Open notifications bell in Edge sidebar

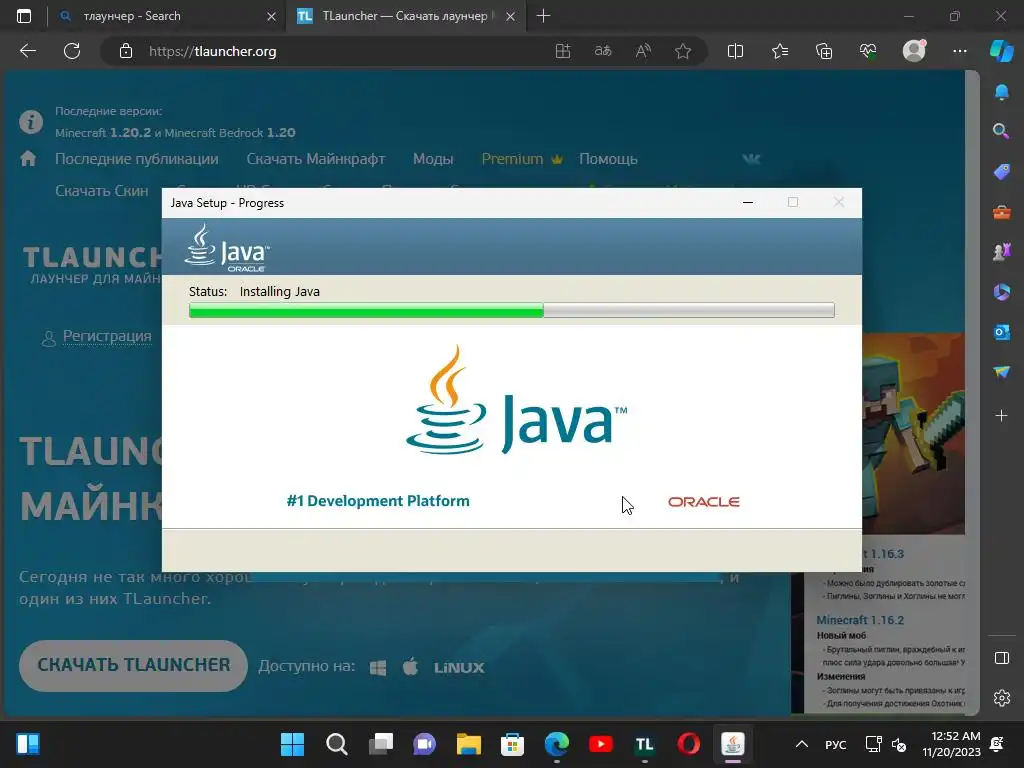1002,91
